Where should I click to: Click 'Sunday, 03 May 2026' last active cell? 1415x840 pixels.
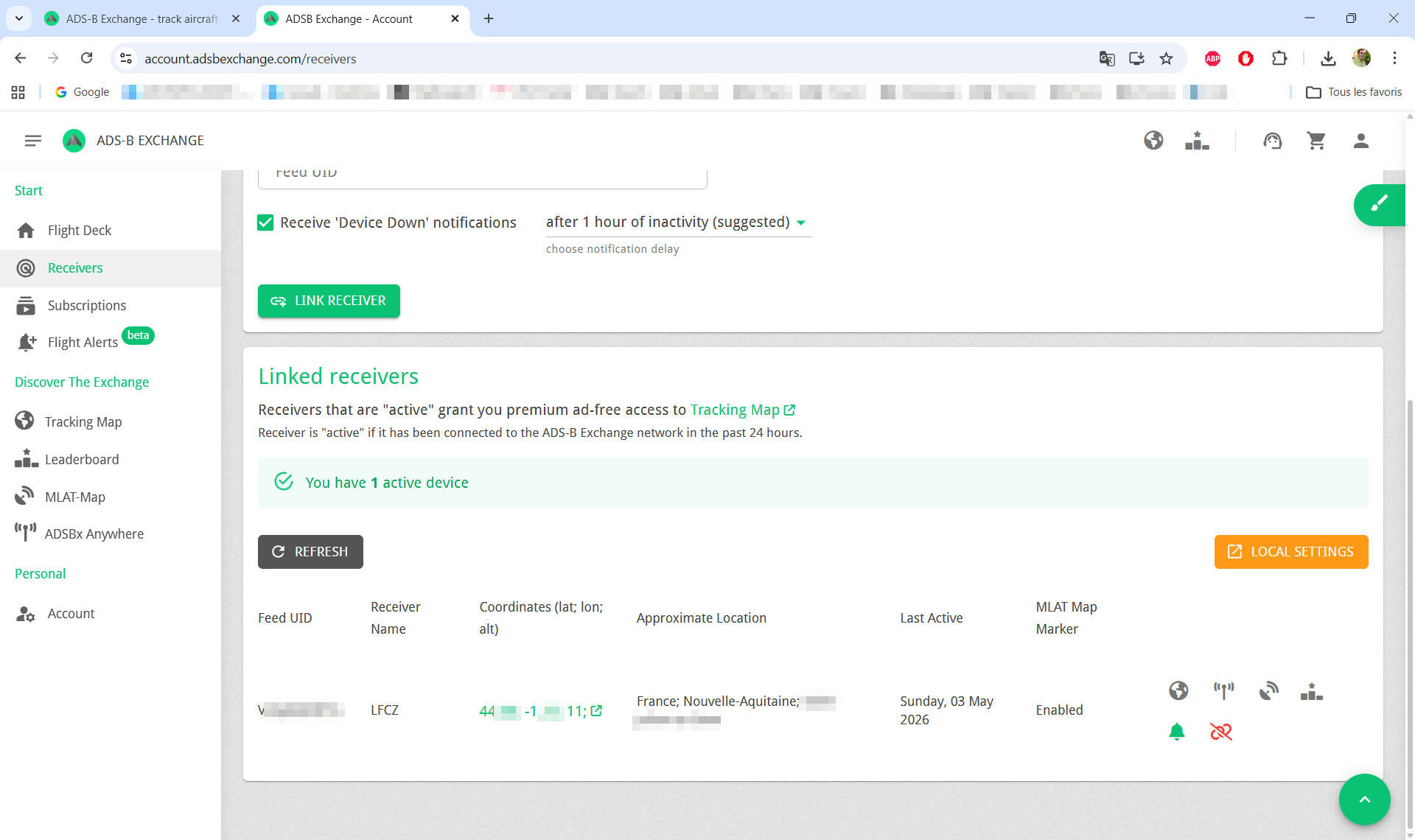946,710
